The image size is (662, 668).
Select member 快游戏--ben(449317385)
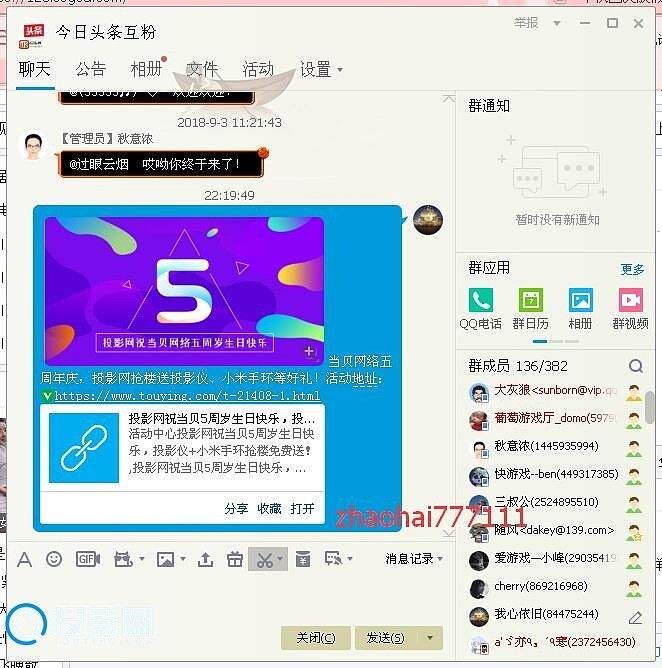point(555,476)
